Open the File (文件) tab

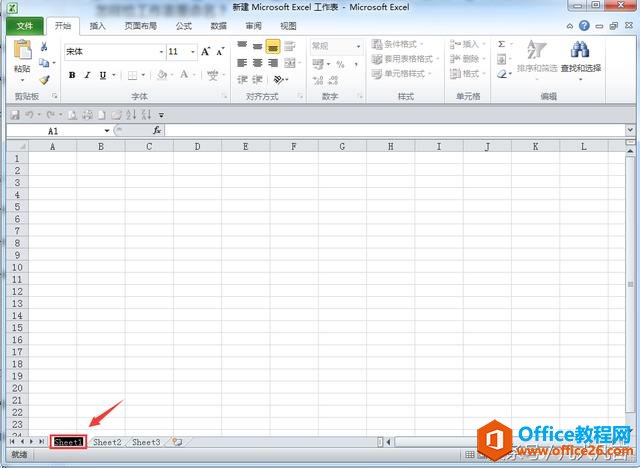tap(24, 26)
